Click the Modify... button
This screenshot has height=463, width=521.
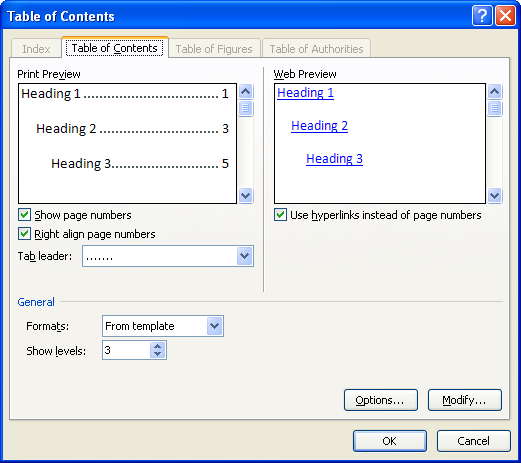pos(465,400)
